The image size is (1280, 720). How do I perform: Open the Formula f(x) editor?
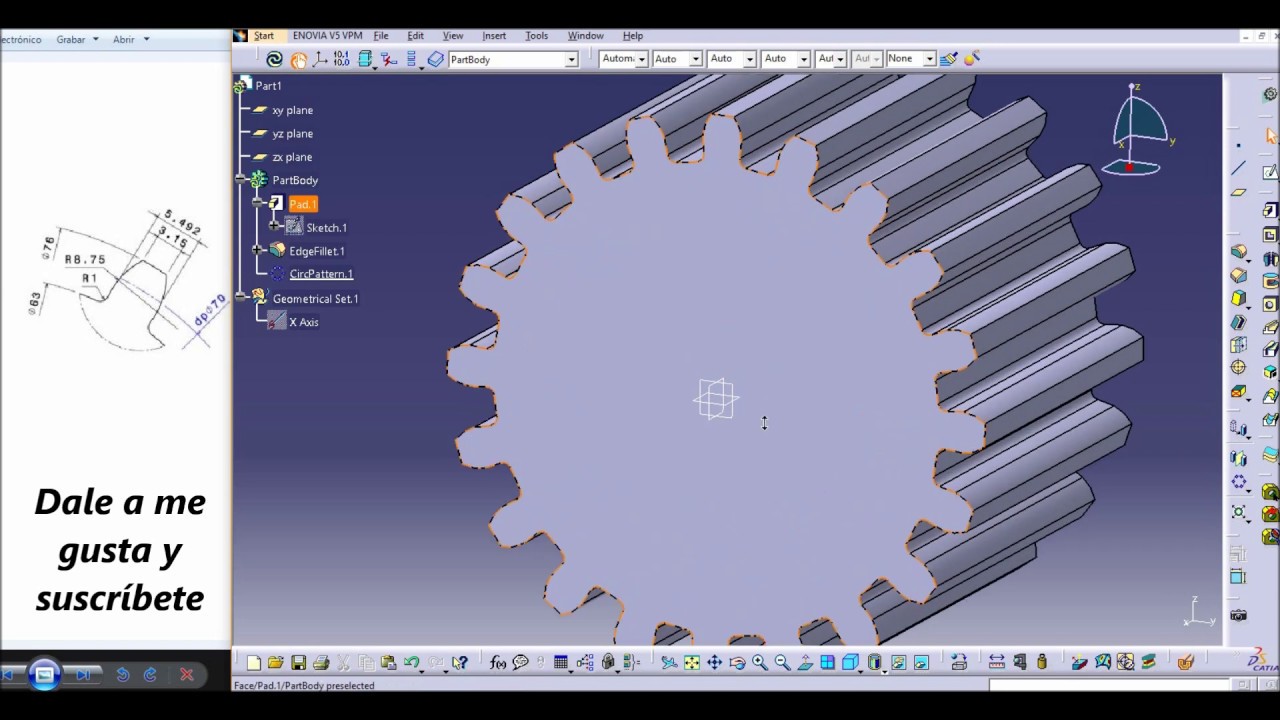click(498, 662)
